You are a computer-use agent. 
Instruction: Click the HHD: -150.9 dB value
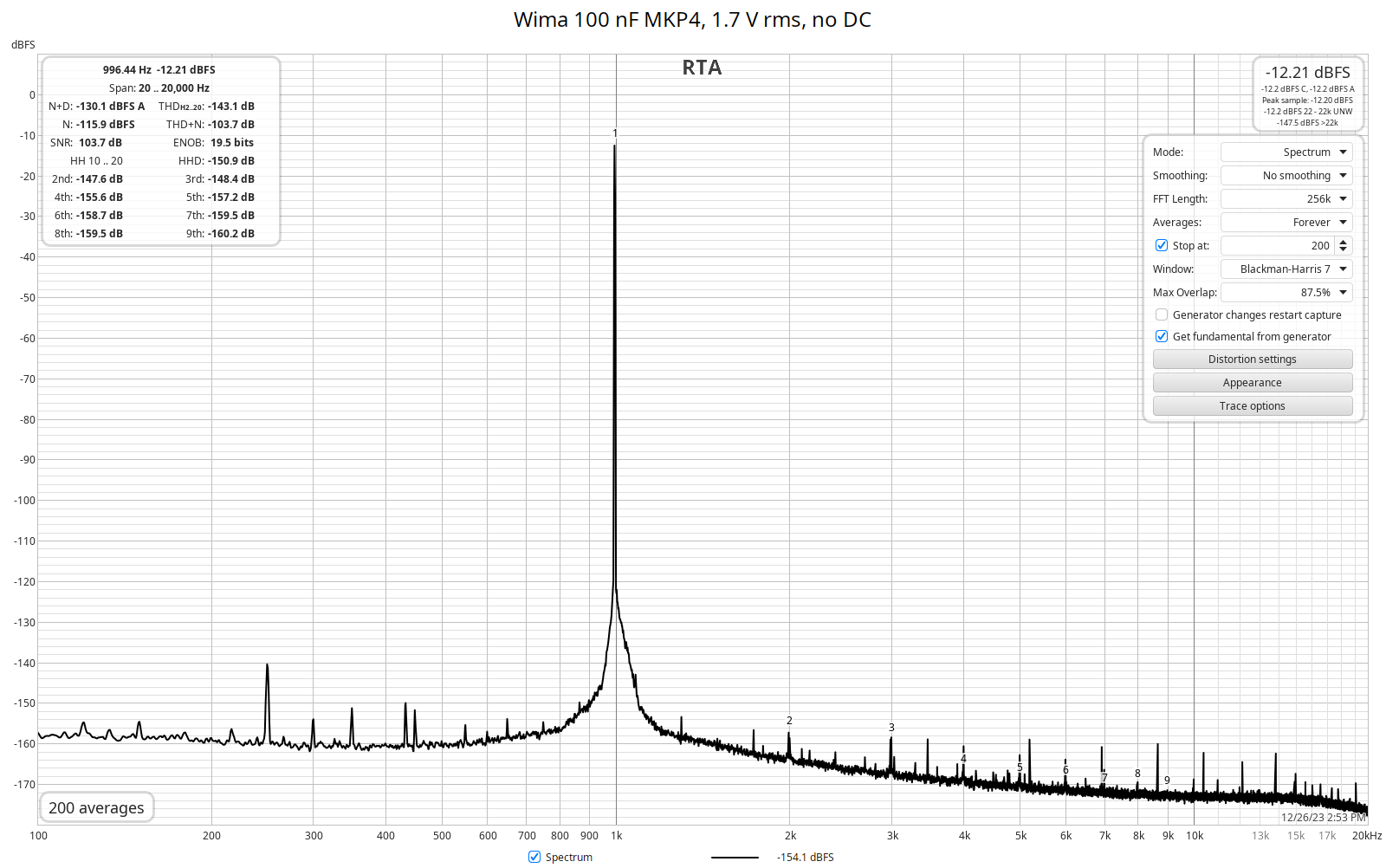click(217, 160)
